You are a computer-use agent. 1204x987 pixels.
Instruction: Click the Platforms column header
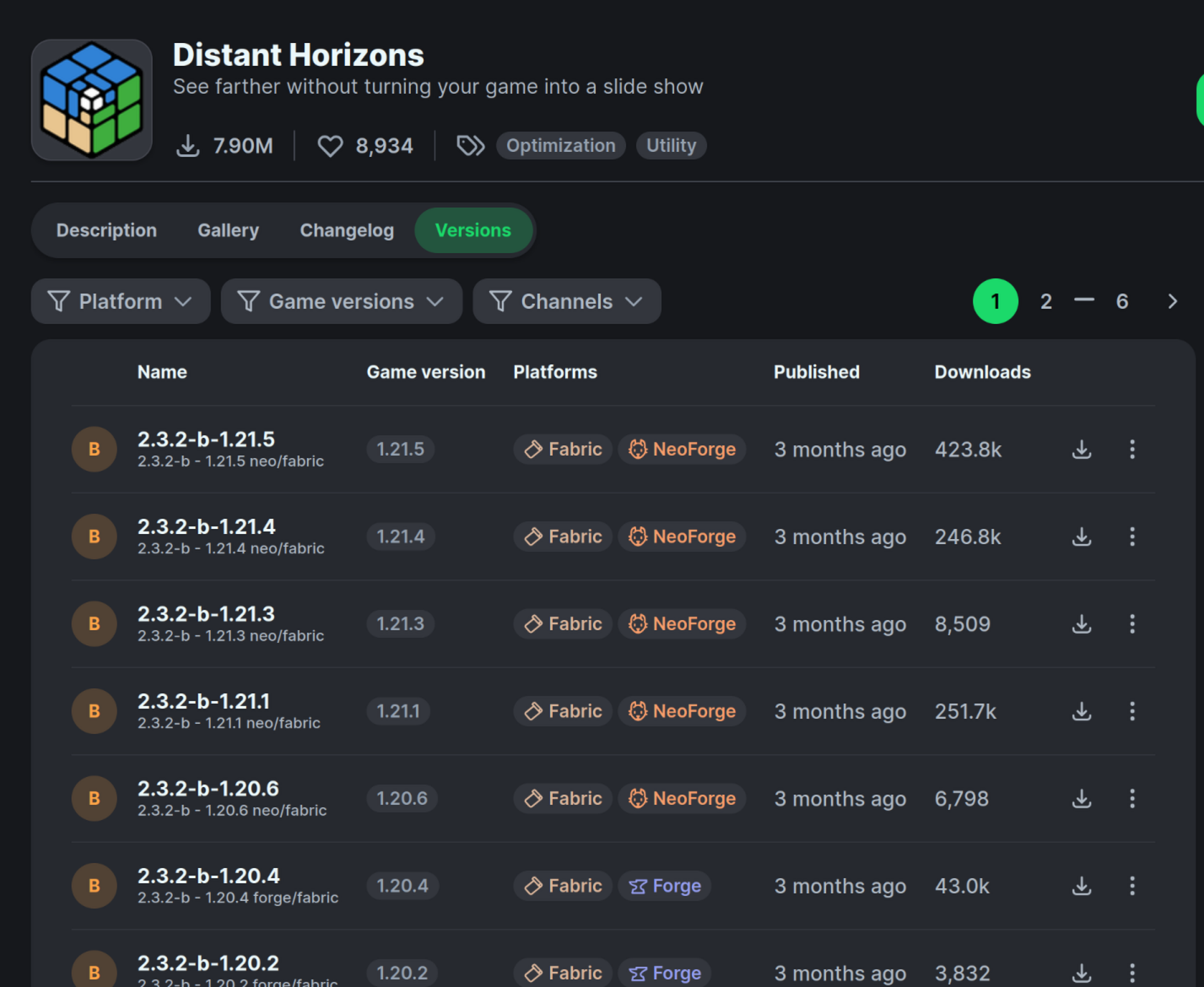point(555,372)
